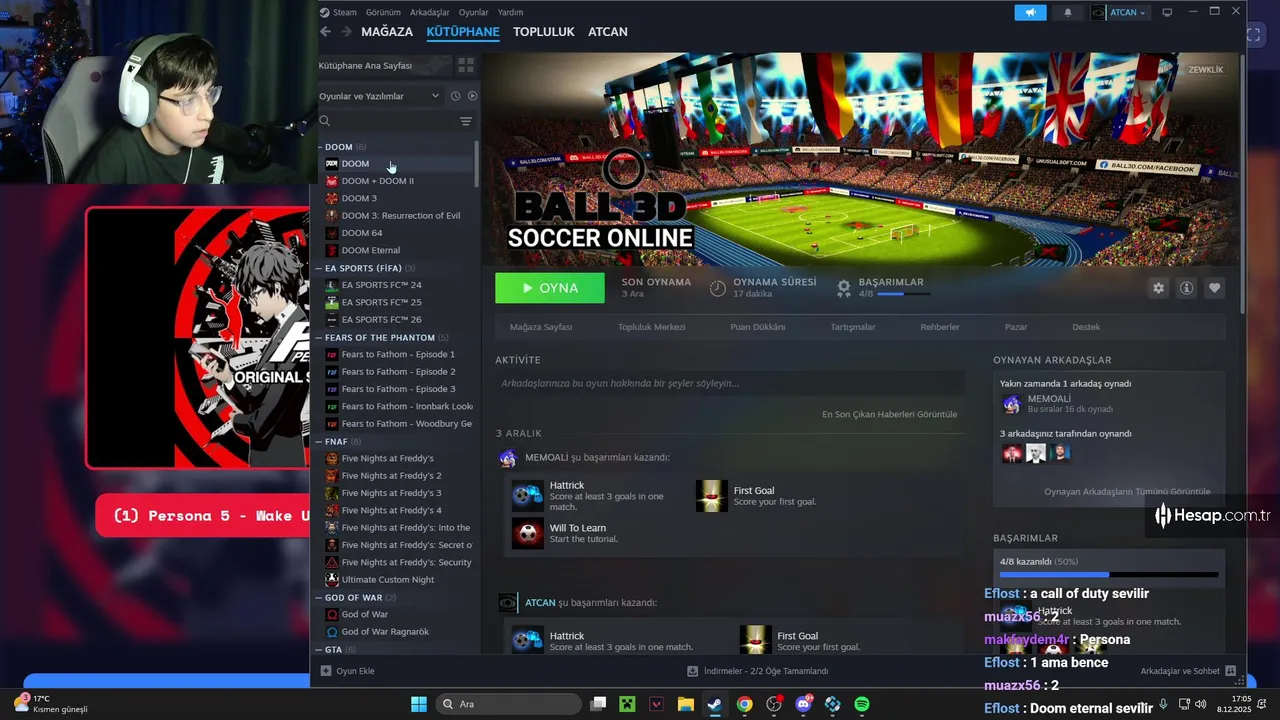Image resolution: width=1280 pixels, height=720 pixels.
Task: Click Steam logo in title bar
Action: 324,12
